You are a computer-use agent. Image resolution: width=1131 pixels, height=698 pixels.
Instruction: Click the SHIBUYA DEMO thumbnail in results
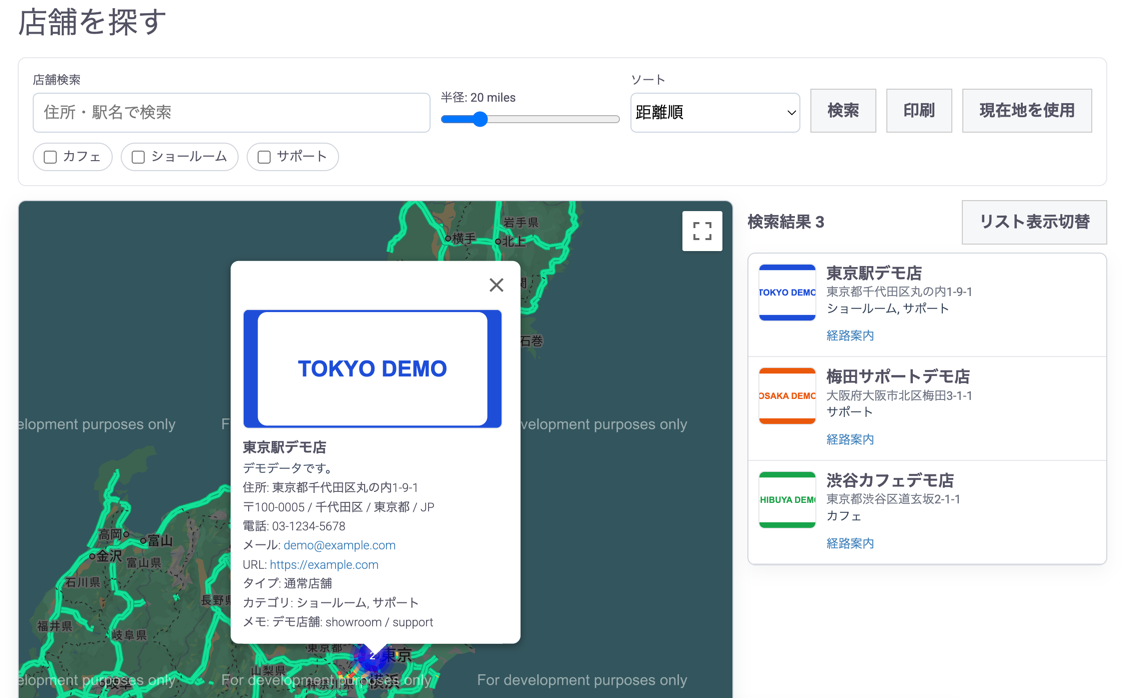787,500
